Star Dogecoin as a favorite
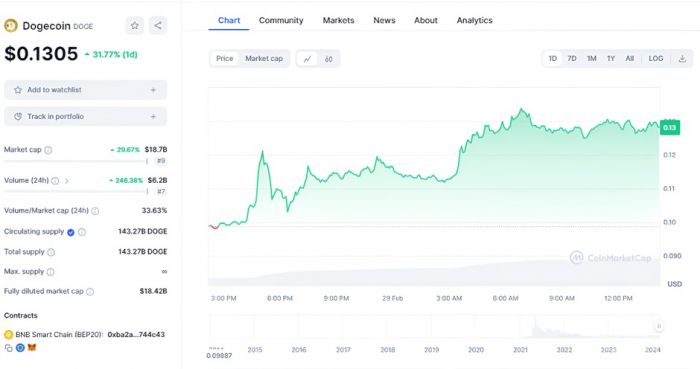Screen dimensions: 700x369 [134, 25]
